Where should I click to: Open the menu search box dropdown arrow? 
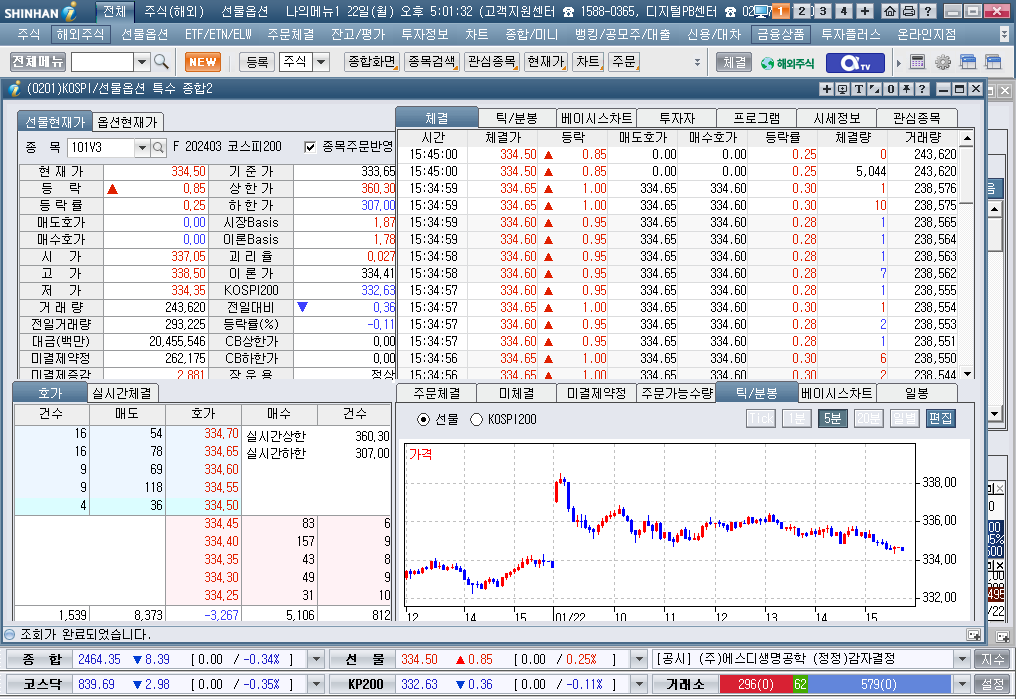142,62
